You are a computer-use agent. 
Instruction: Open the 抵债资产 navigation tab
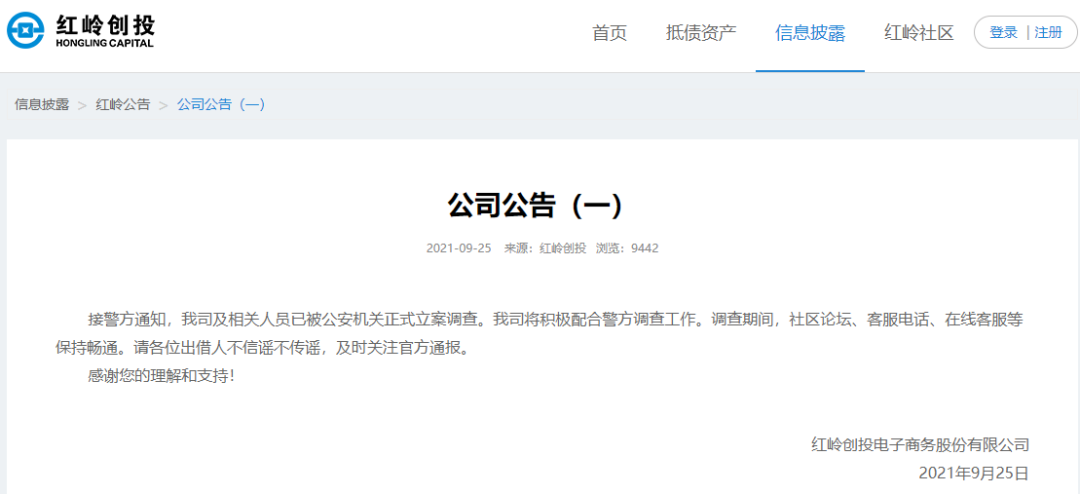(701, 33)
